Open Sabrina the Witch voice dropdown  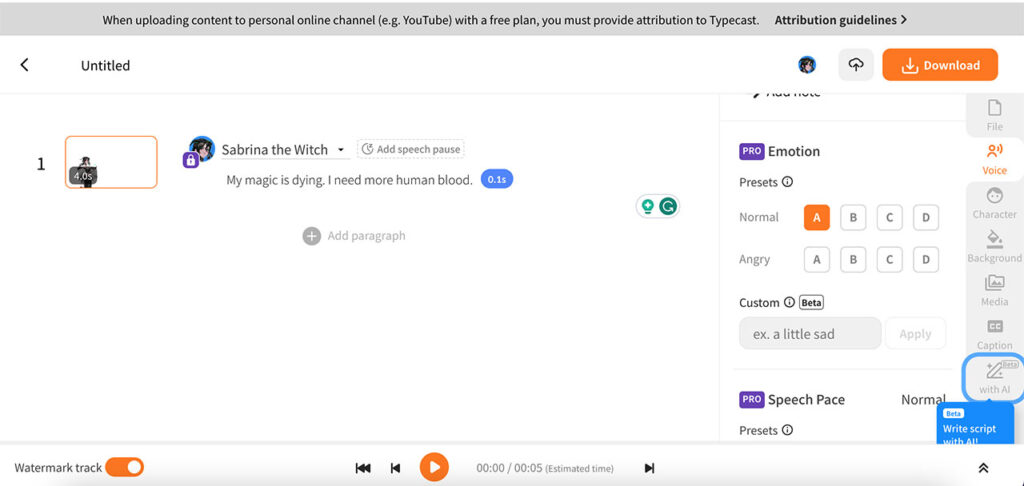pyautogui.click(x=283, y=150)
